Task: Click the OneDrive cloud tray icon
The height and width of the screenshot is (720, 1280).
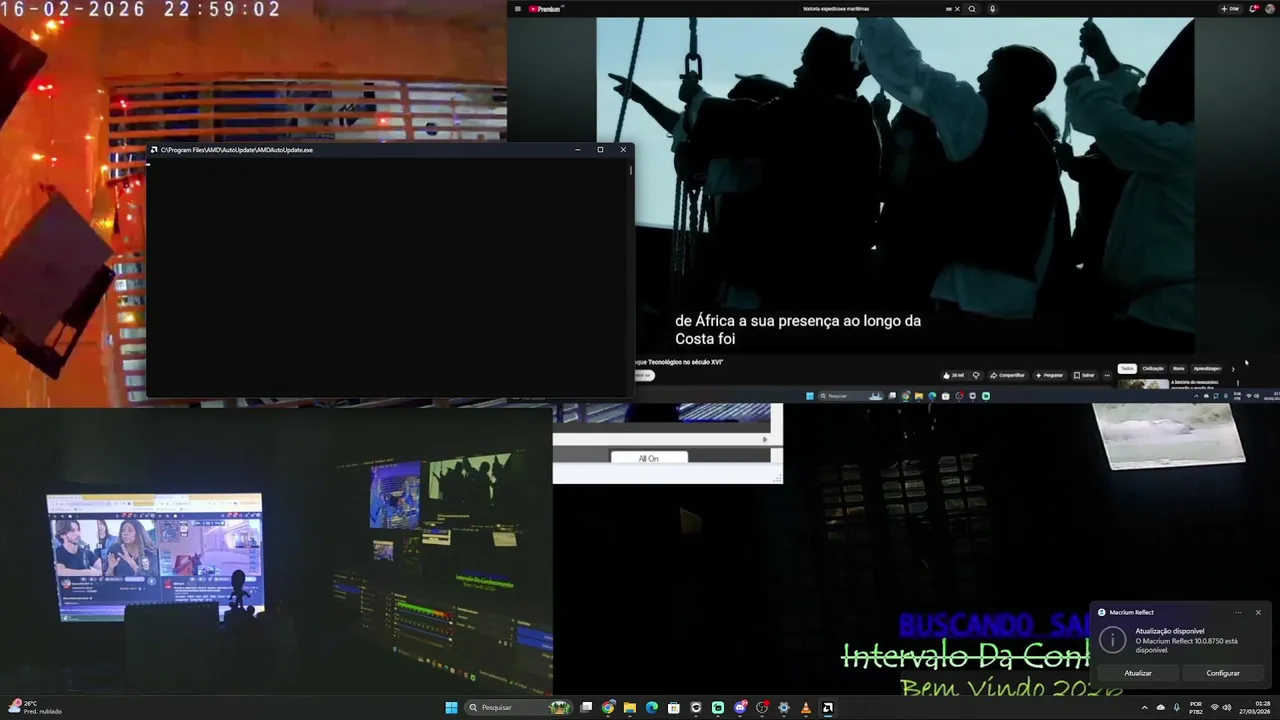Action: [1161, 708]
